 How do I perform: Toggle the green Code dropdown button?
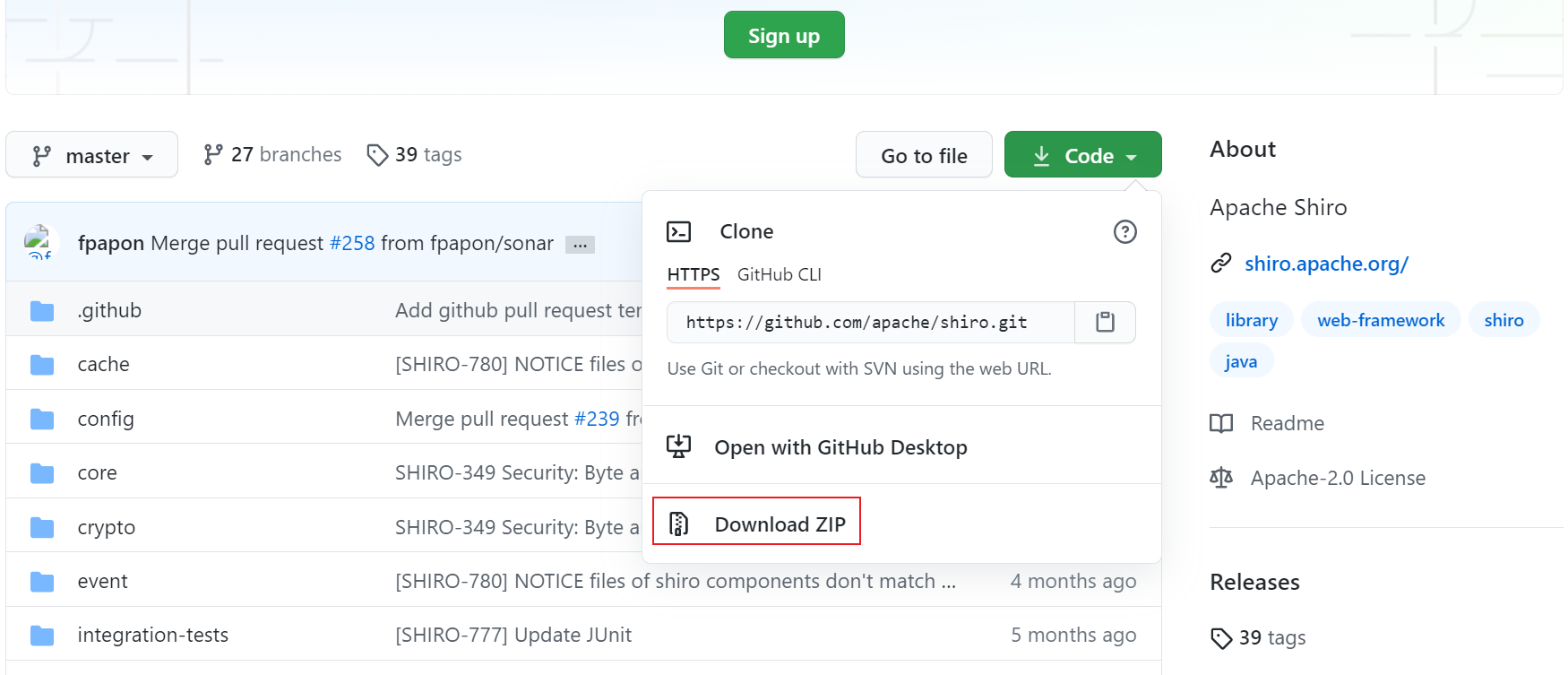click(x=1082, y=155)
